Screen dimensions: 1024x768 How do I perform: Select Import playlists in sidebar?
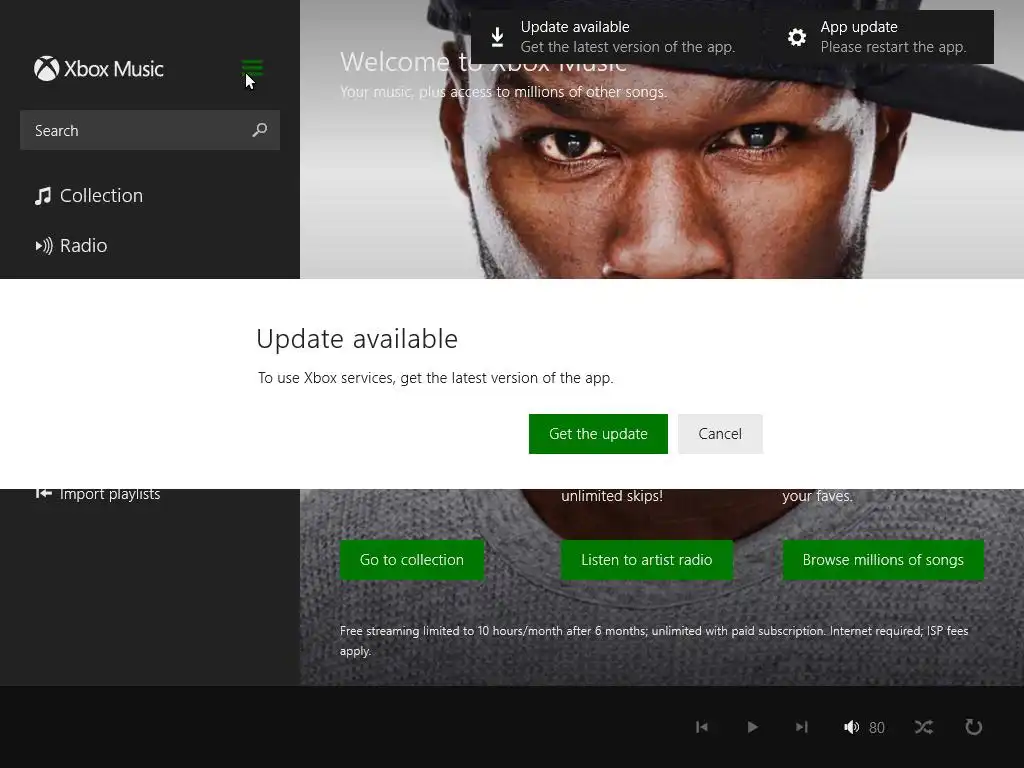[x=97, y=494]
